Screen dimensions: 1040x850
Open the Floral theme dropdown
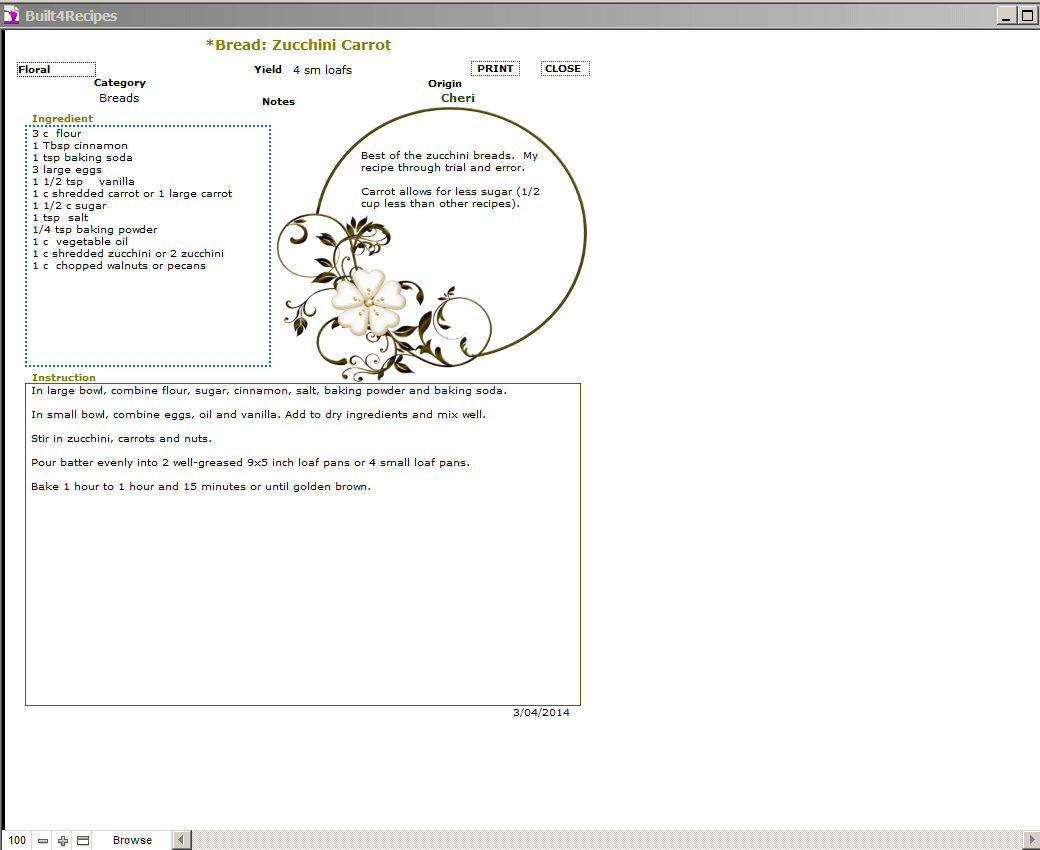tap(56, 70)
